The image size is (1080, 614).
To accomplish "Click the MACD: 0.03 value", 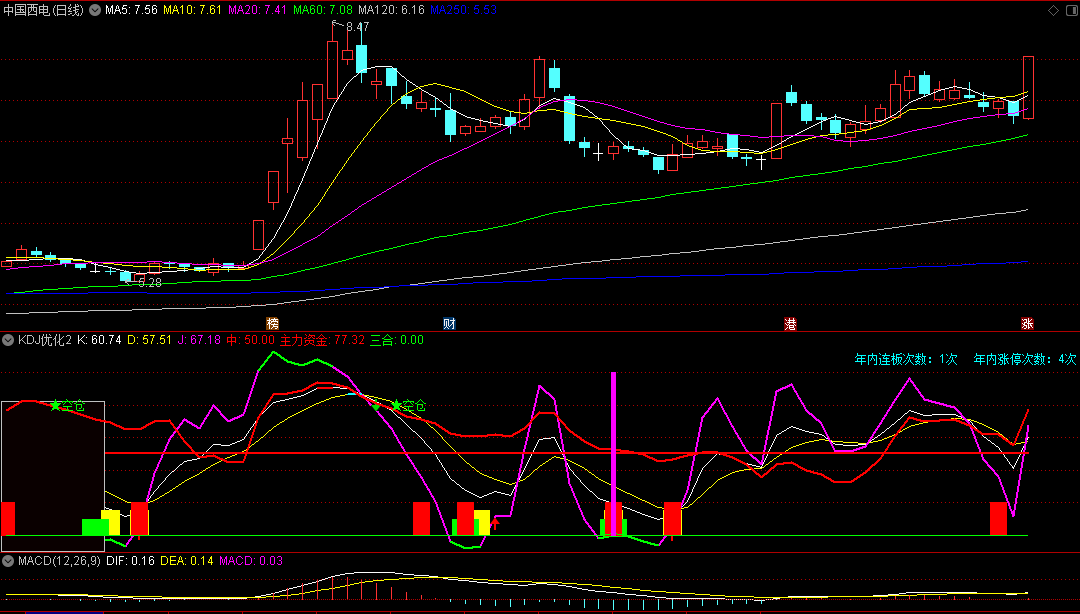I will click(x=251, y=561).
